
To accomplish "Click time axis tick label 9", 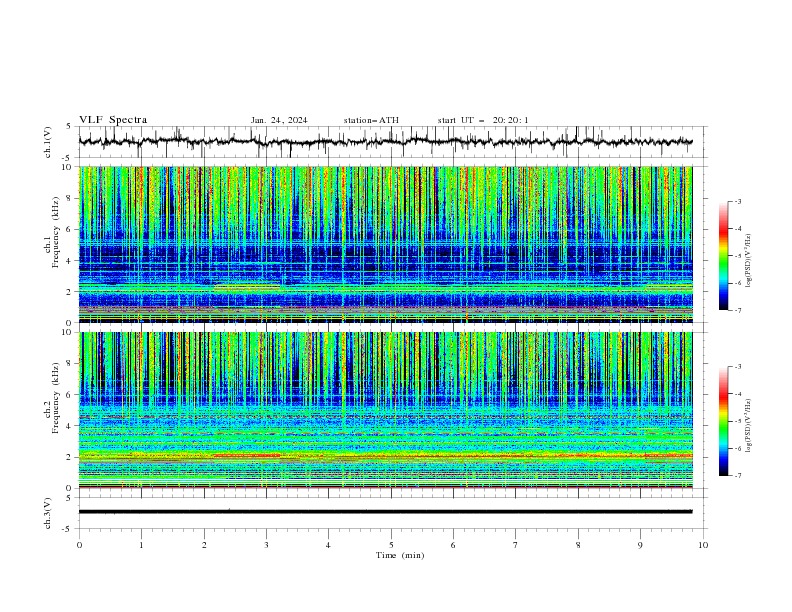I will tap(640, 545).
